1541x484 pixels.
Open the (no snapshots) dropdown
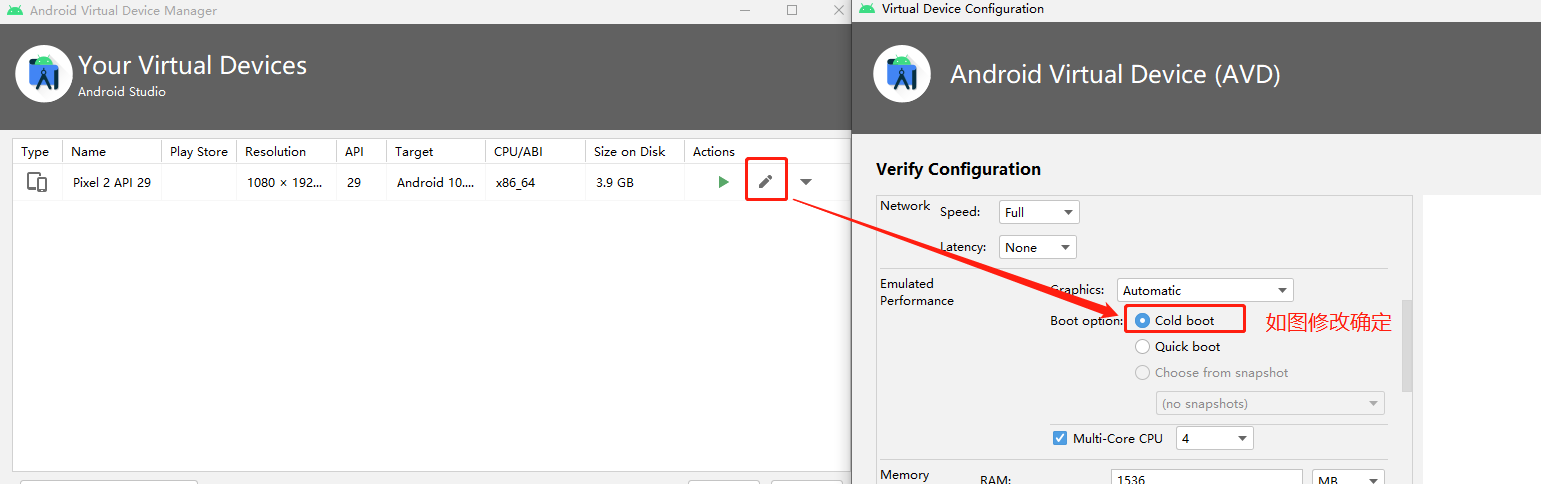pyautogui.click(x=1270, y=403)
